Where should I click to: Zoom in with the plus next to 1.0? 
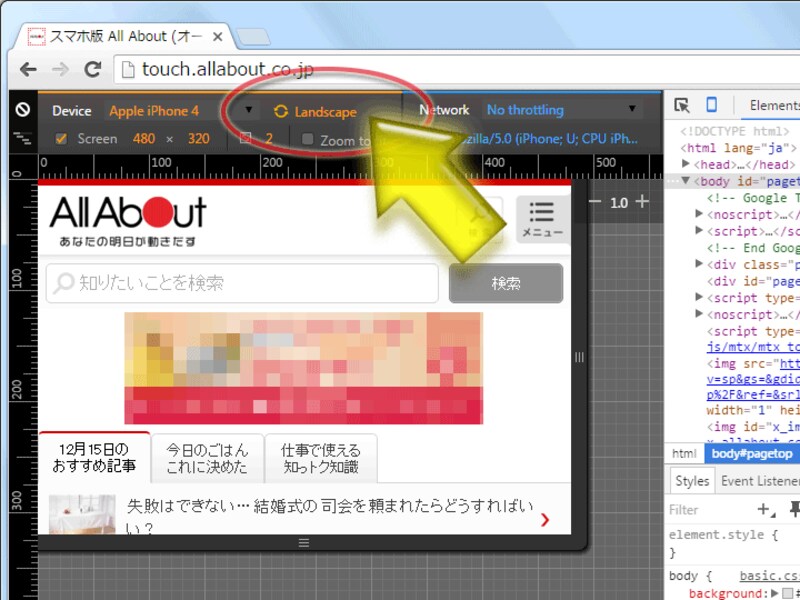[x=642, y=202]
